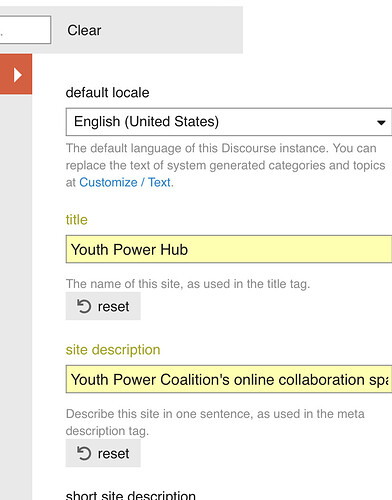Edit the title field Youth Power Hub
392x500 pixels.
pyautogui.click(x=229, y=249)
